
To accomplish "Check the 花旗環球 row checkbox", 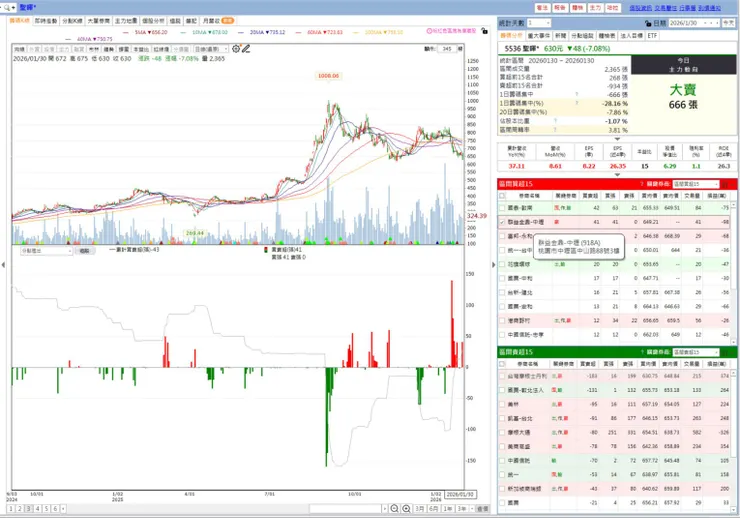I will point(502,264).
